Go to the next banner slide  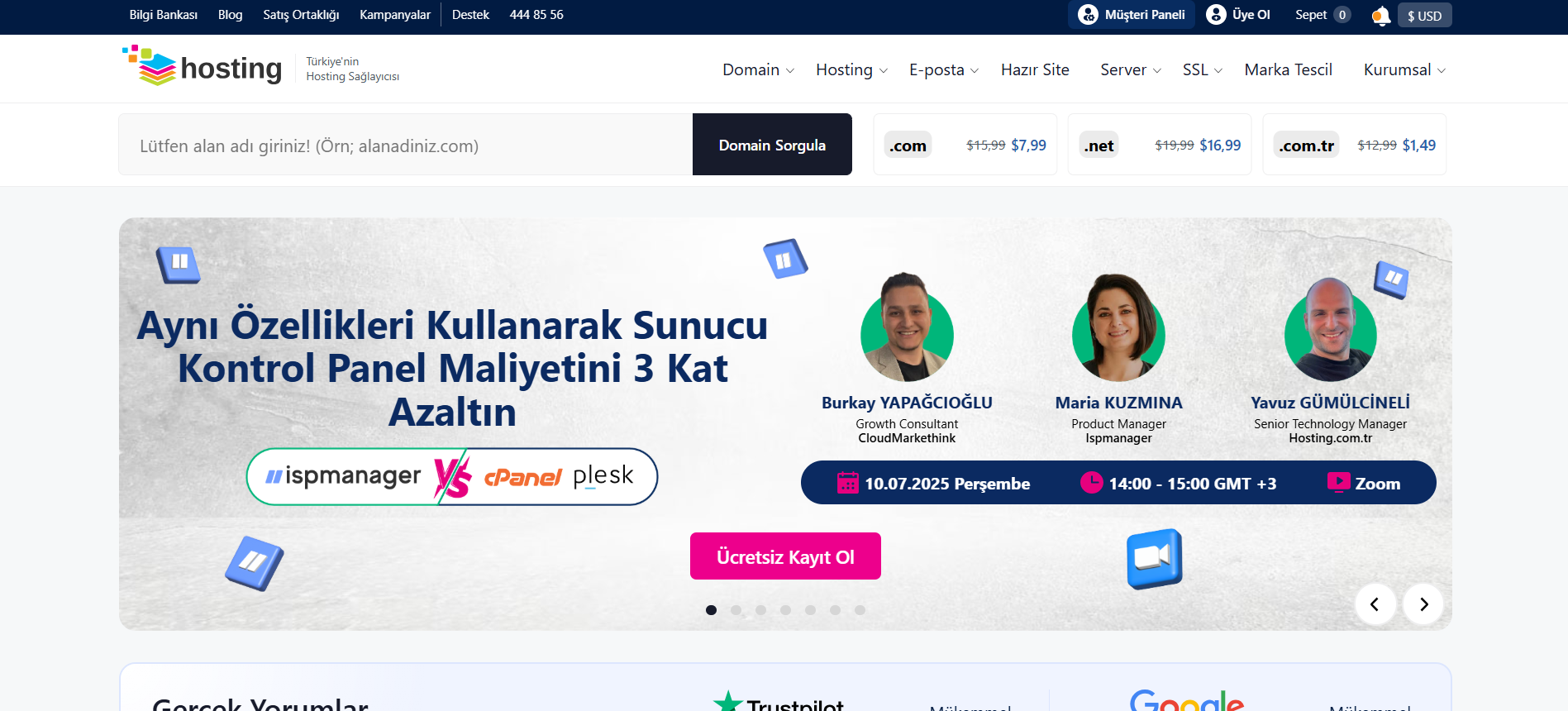1423,604
